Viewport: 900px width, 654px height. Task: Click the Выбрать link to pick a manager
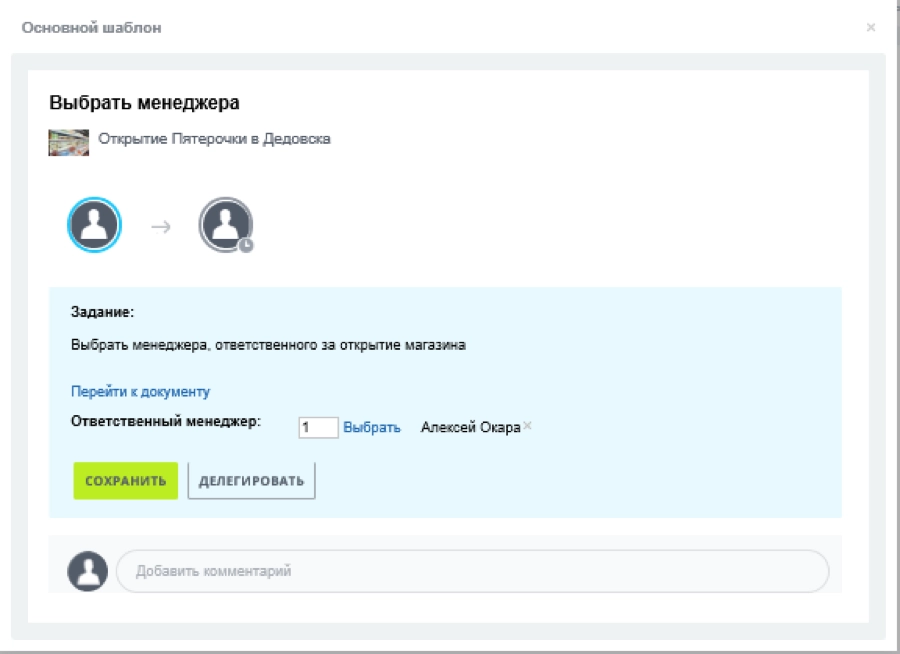(x=372, y=427)
